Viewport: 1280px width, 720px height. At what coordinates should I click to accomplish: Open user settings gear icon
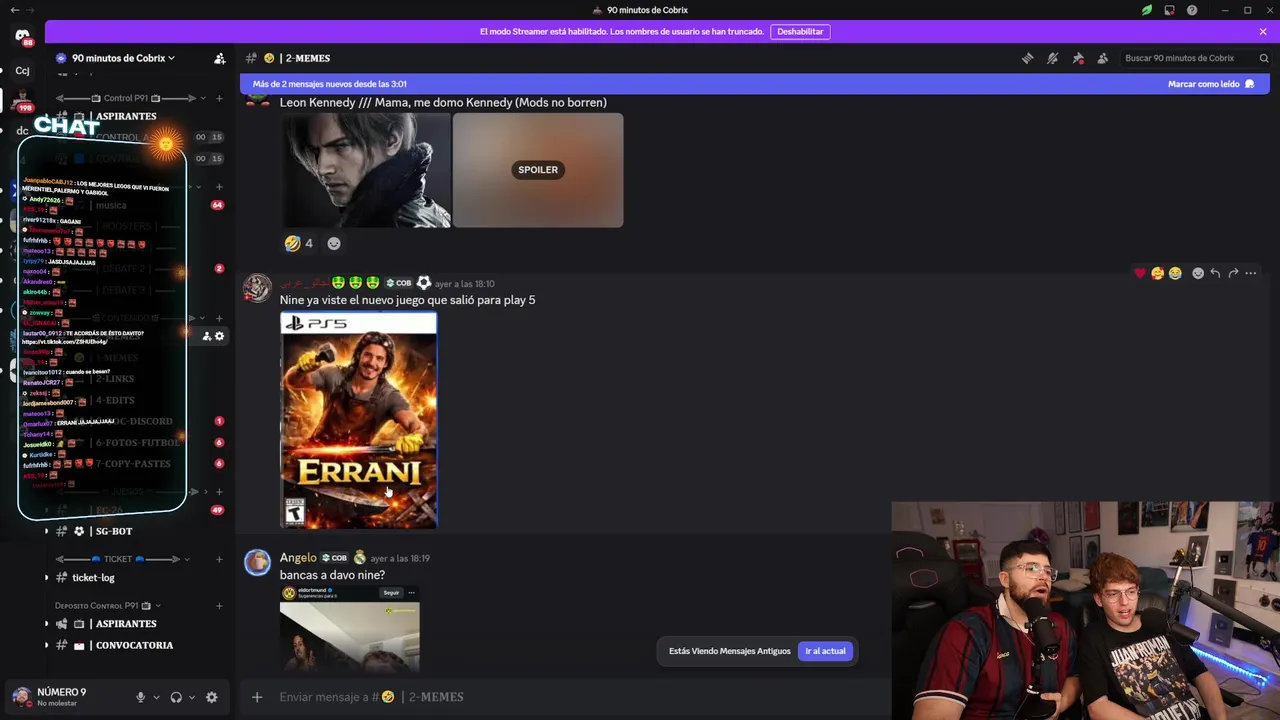(x=211, y=697)
